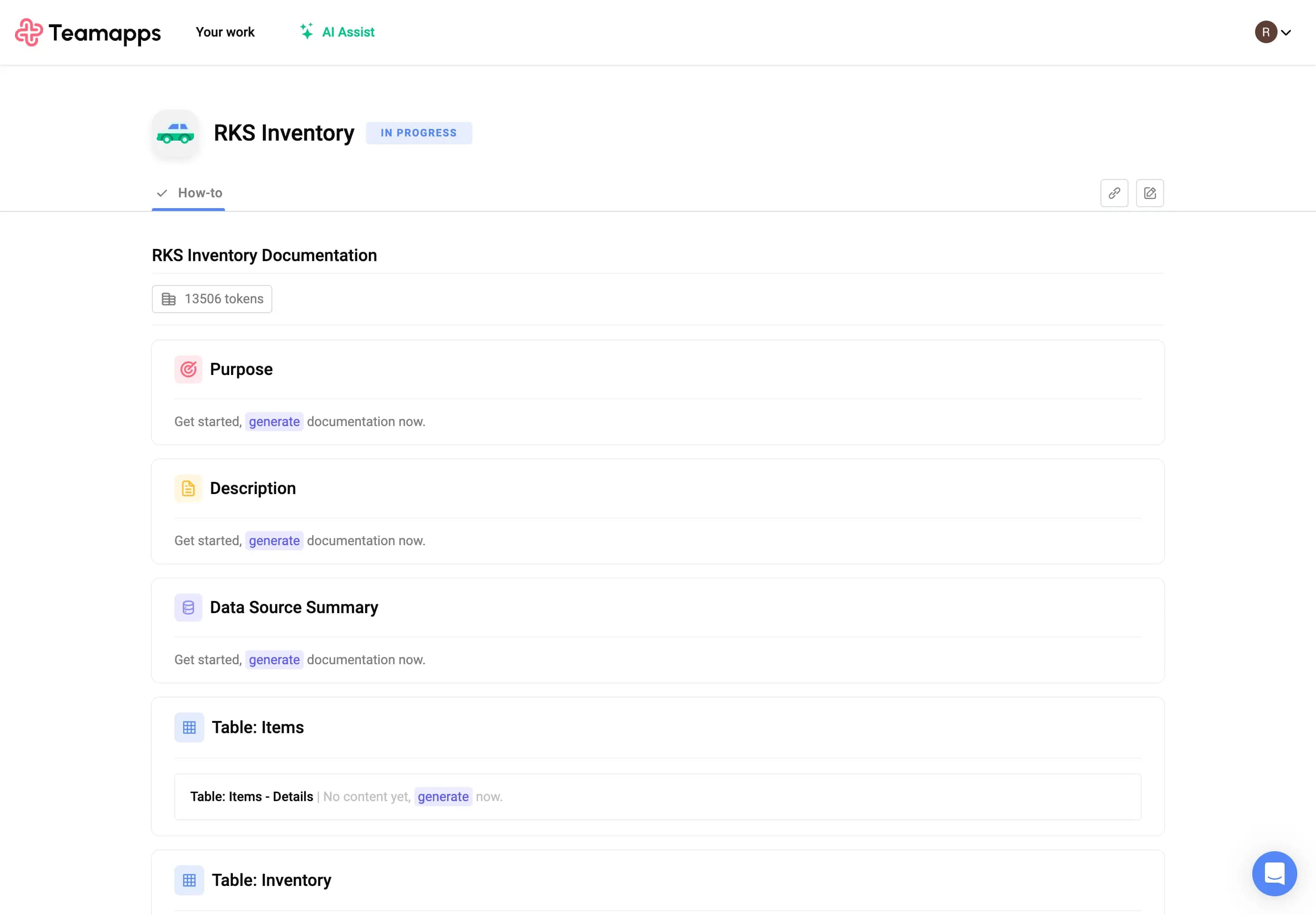Screen dimensions: 1316x915
Task: Click the green car app icon
Action: click(x=175, y=134)
